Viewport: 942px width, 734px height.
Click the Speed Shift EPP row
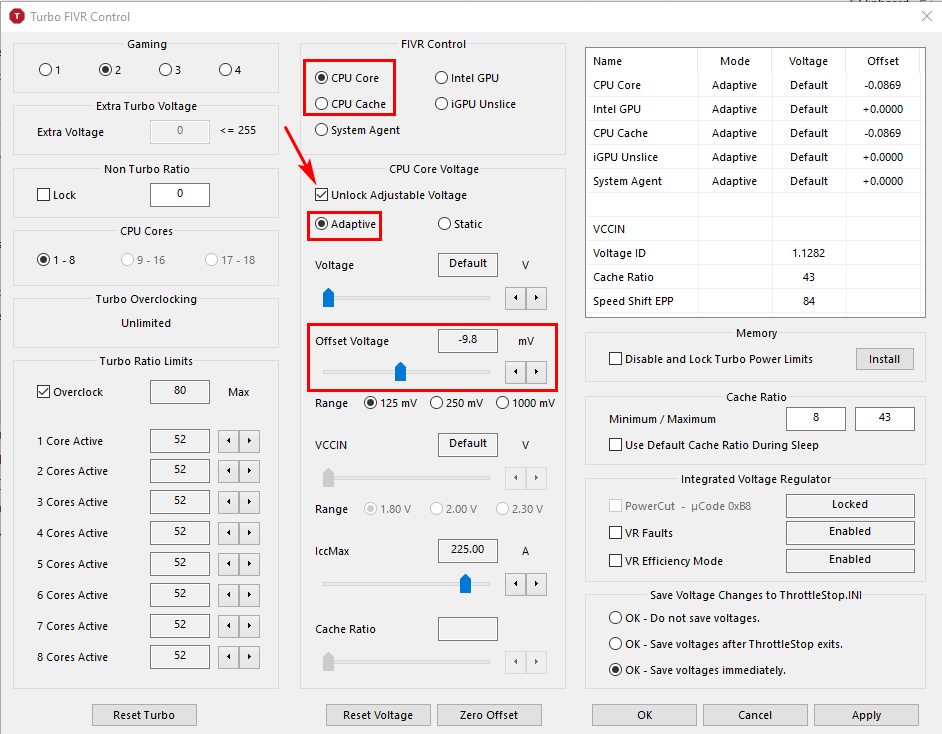[x=755, y=301]
